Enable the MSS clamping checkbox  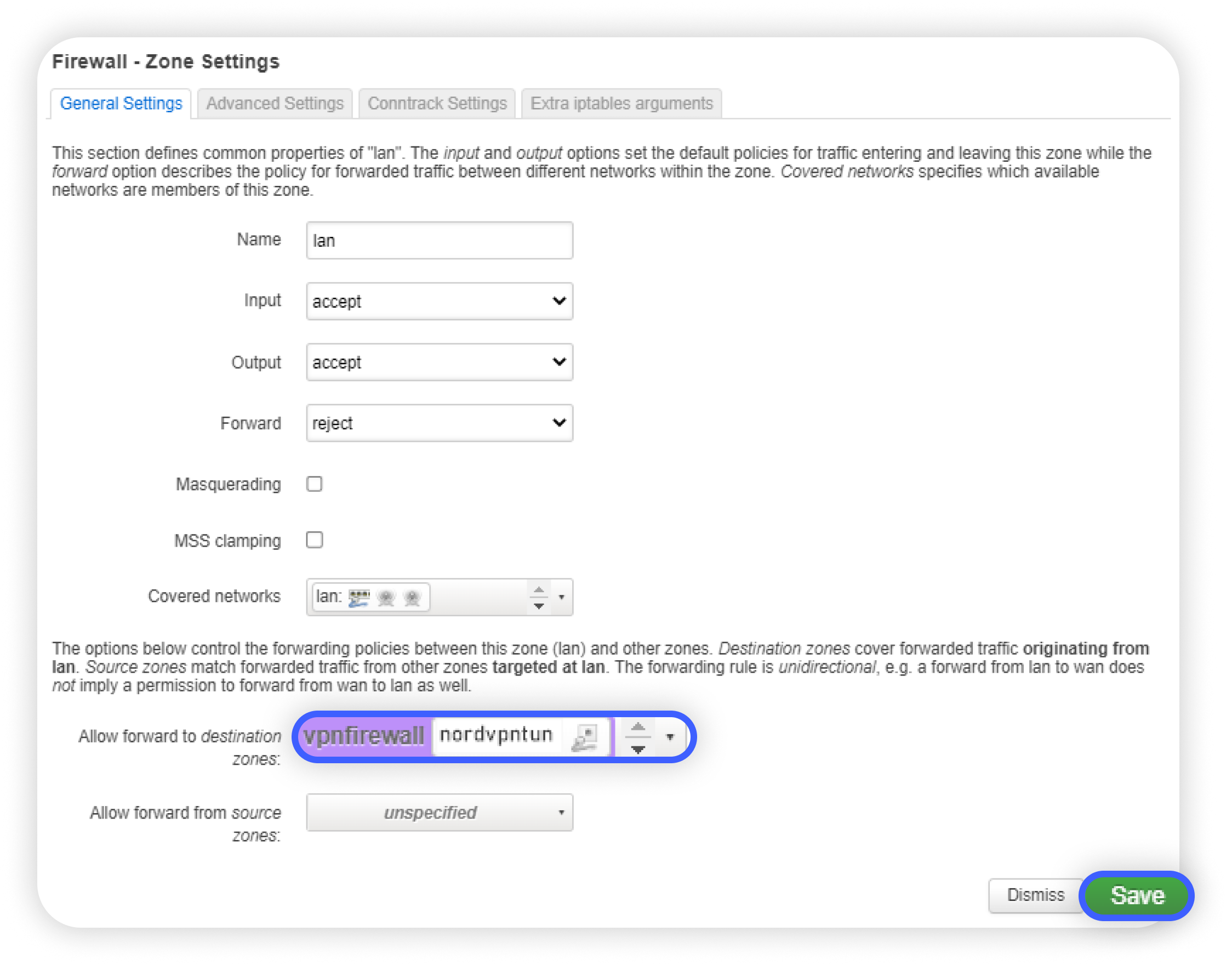tap(315, 540)
